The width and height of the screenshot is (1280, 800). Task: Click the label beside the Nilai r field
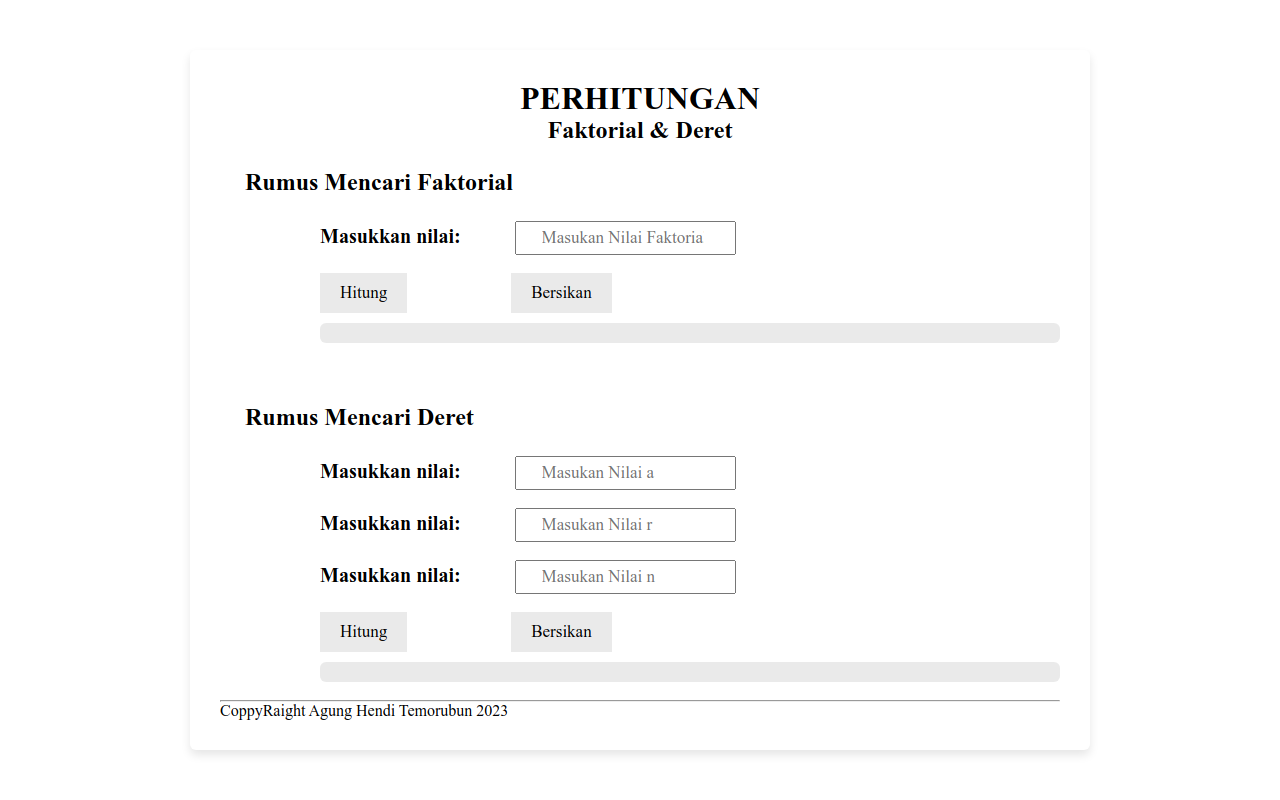[x=390, y=524]
